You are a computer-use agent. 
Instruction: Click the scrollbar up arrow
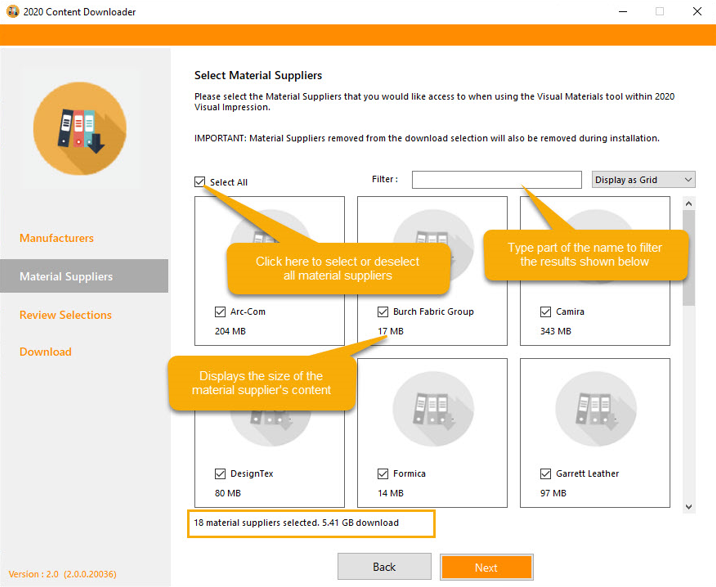click(689, 204)
